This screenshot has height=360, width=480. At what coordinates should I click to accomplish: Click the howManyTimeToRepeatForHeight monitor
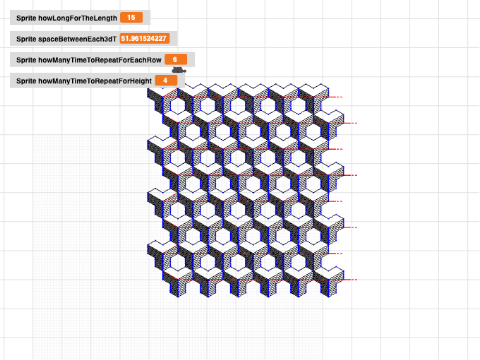[x=97, y=81]
